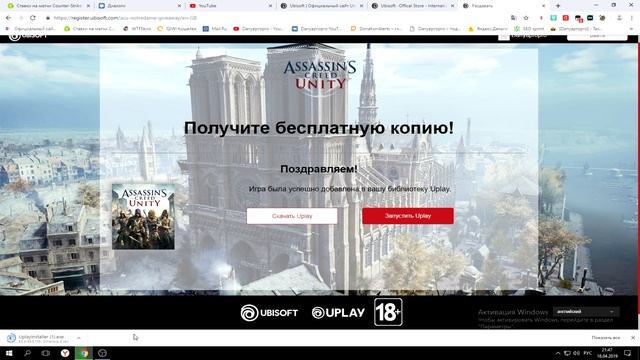The height and width of the screenshot is (360, 640).
Task: Open Windows taskbar search
Action: click(x=27, y=353)
